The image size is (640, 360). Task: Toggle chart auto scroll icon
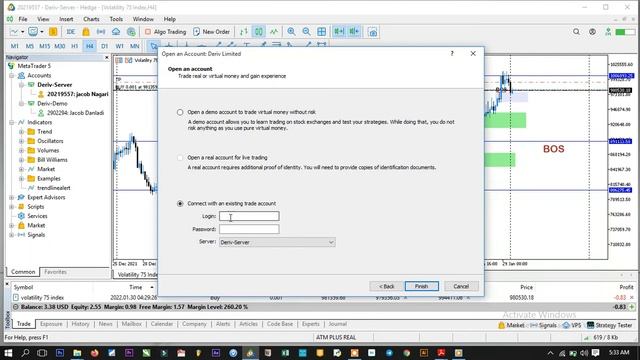click(x=339, y=31)
